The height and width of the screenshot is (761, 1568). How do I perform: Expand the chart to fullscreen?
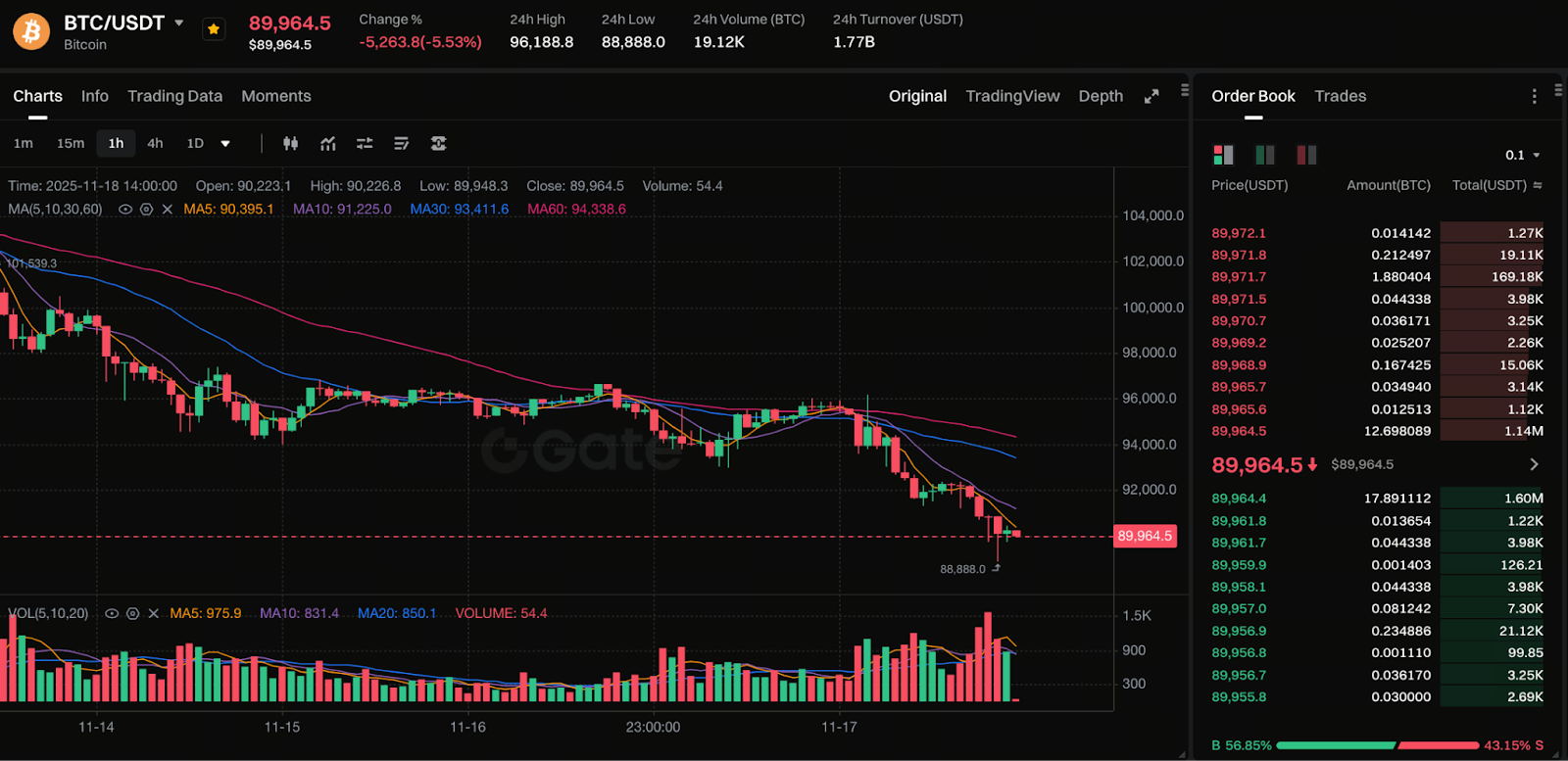1151,96
